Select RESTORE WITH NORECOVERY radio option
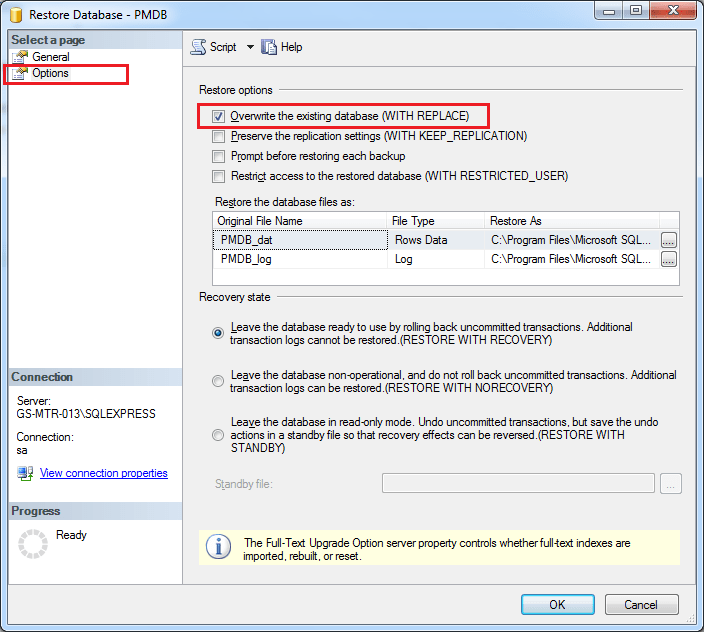The image size is (704, 632). point(218,381)
